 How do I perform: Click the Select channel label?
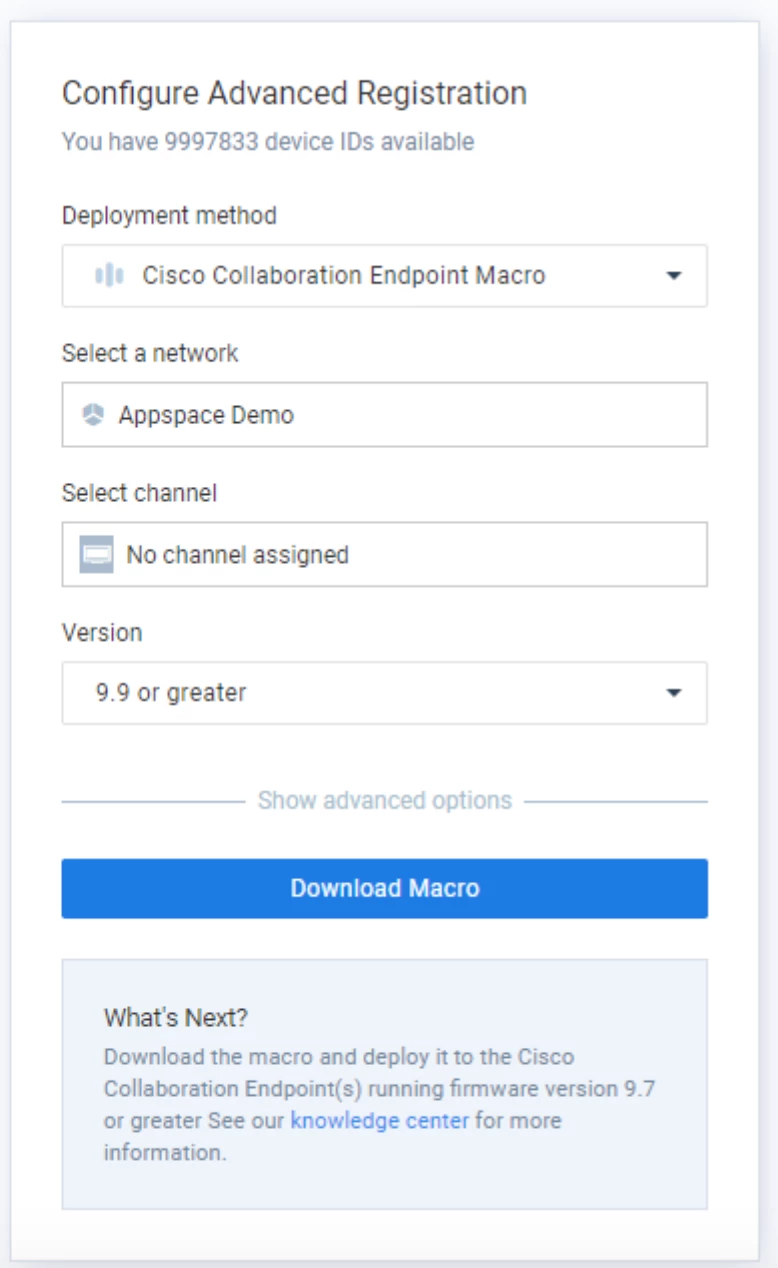coord(139,492)
